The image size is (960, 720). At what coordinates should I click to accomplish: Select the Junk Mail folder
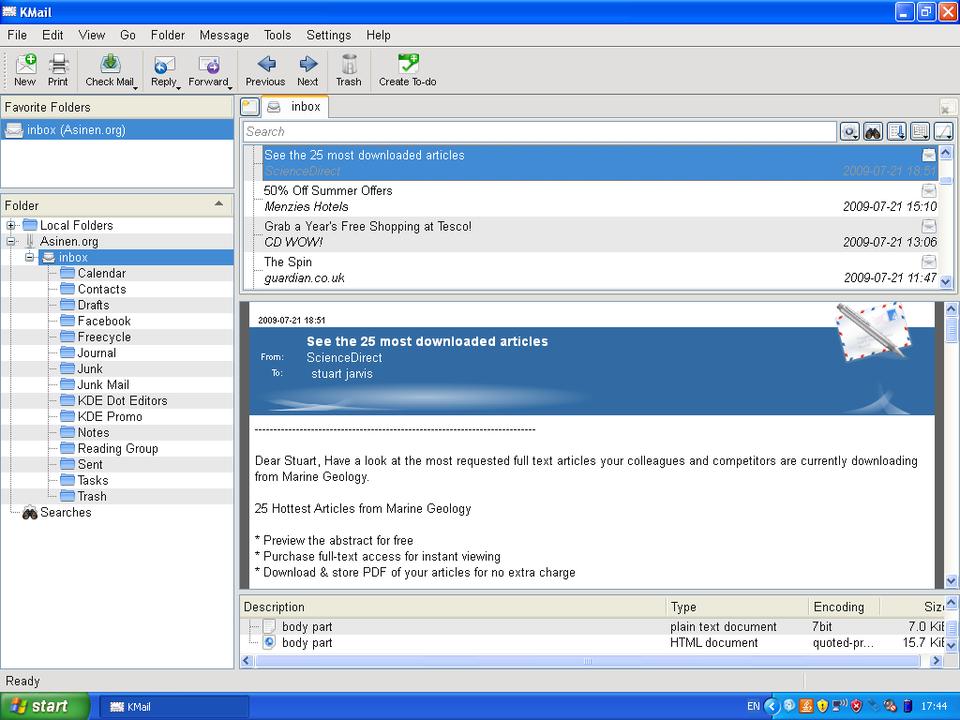[103, 385]
